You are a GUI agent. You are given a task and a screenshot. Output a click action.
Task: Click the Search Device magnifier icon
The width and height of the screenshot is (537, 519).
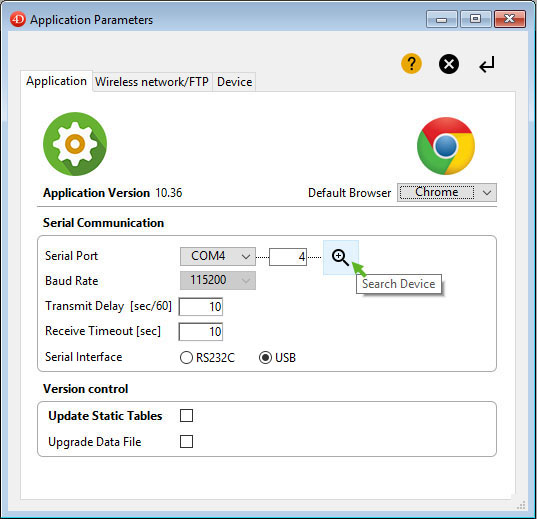click(x=341, y=257)
